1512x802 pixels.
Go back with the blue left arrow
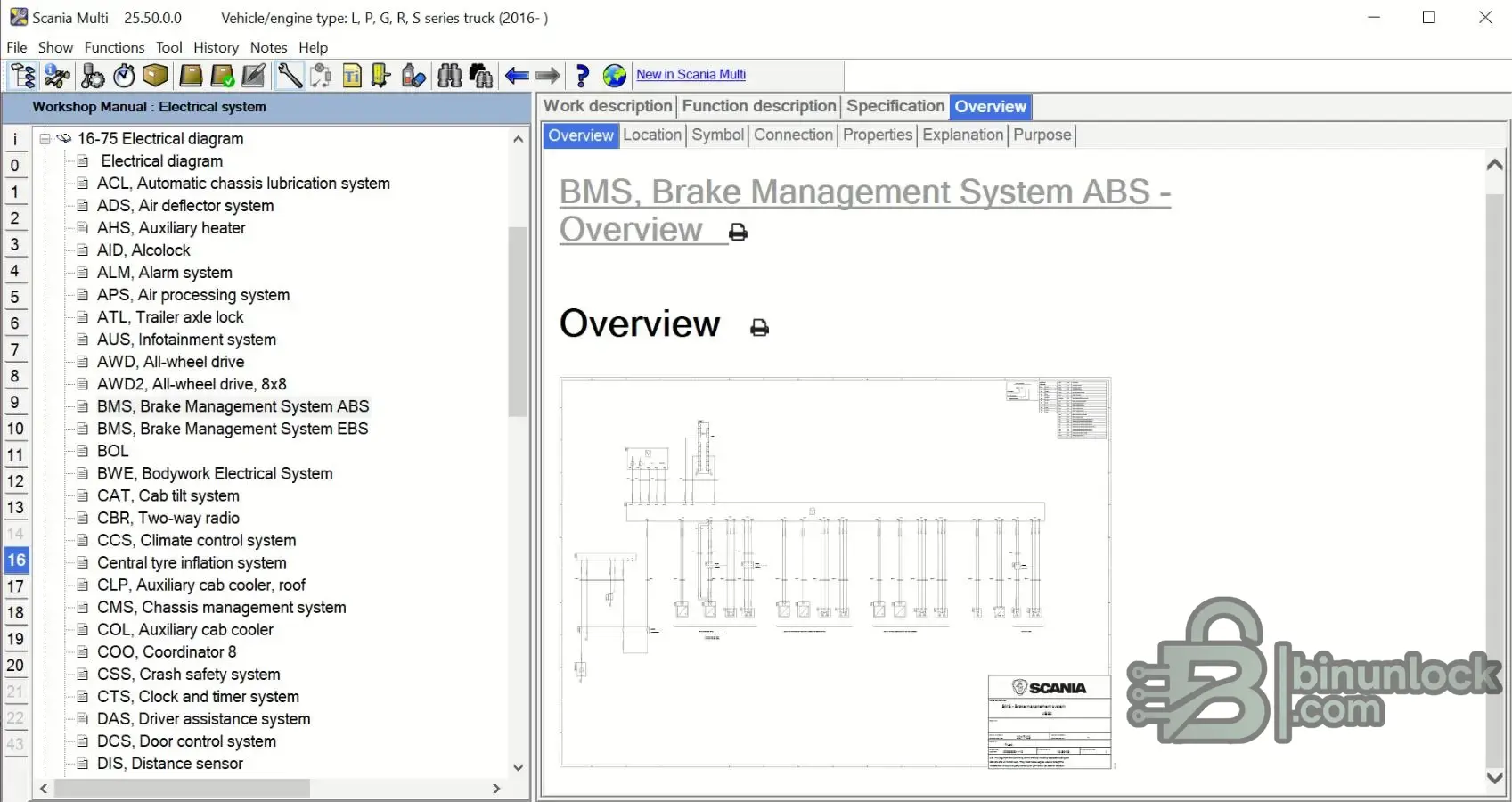click(x=517, y=76)
